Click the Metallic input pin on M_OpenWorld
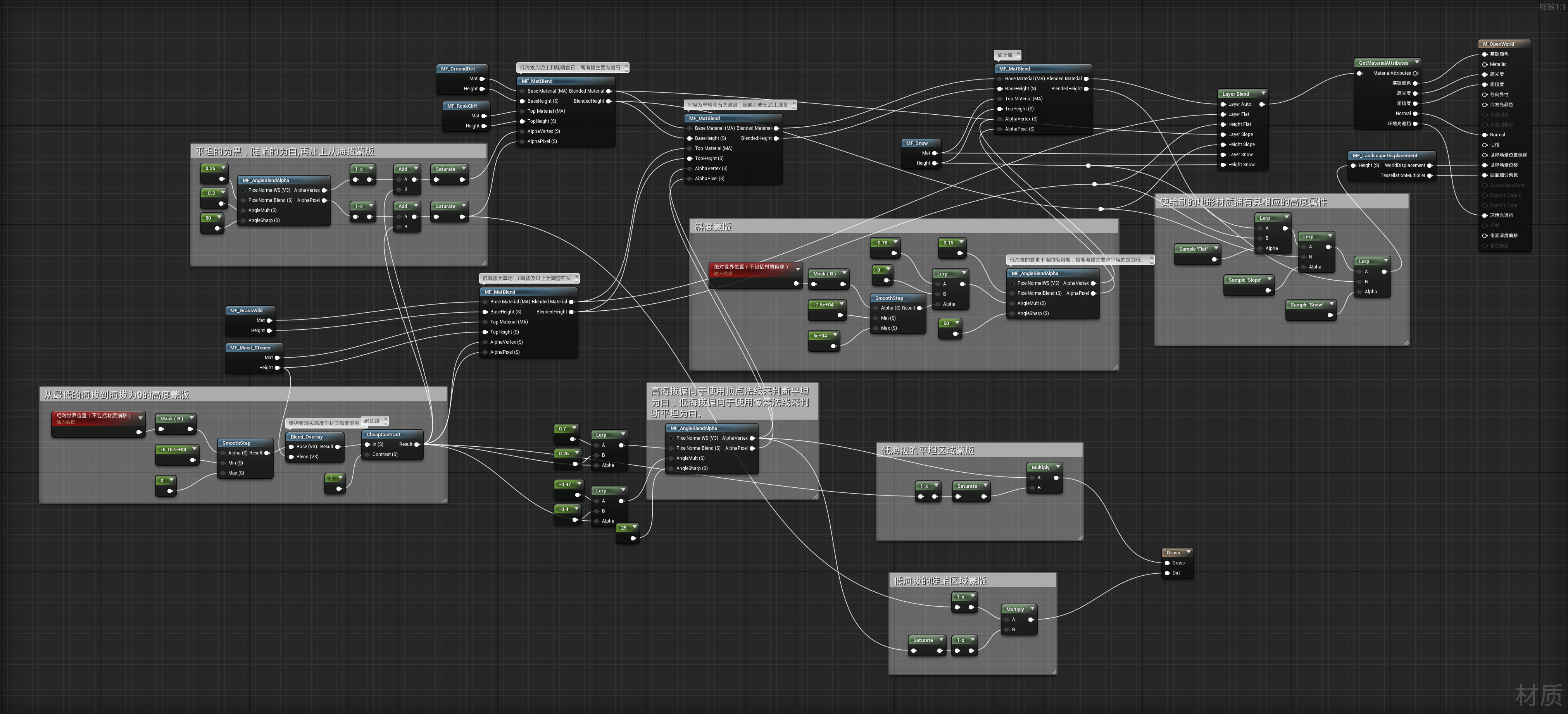Image resolution: width=1568 pixels, height=714 pixels. click(1485, 64)
